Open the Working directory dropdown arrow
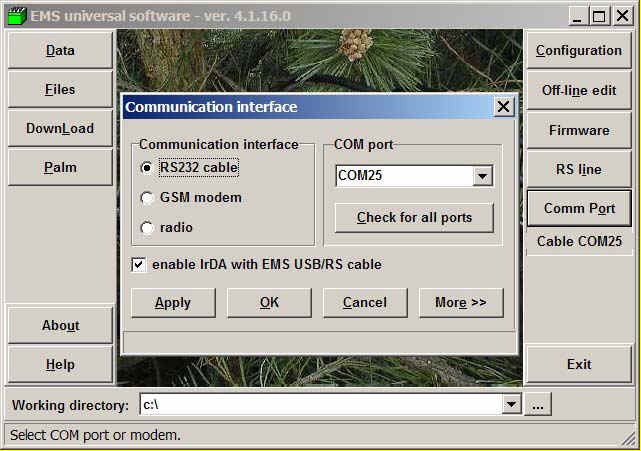Screen dimensions: 641x451 (512, 405)
